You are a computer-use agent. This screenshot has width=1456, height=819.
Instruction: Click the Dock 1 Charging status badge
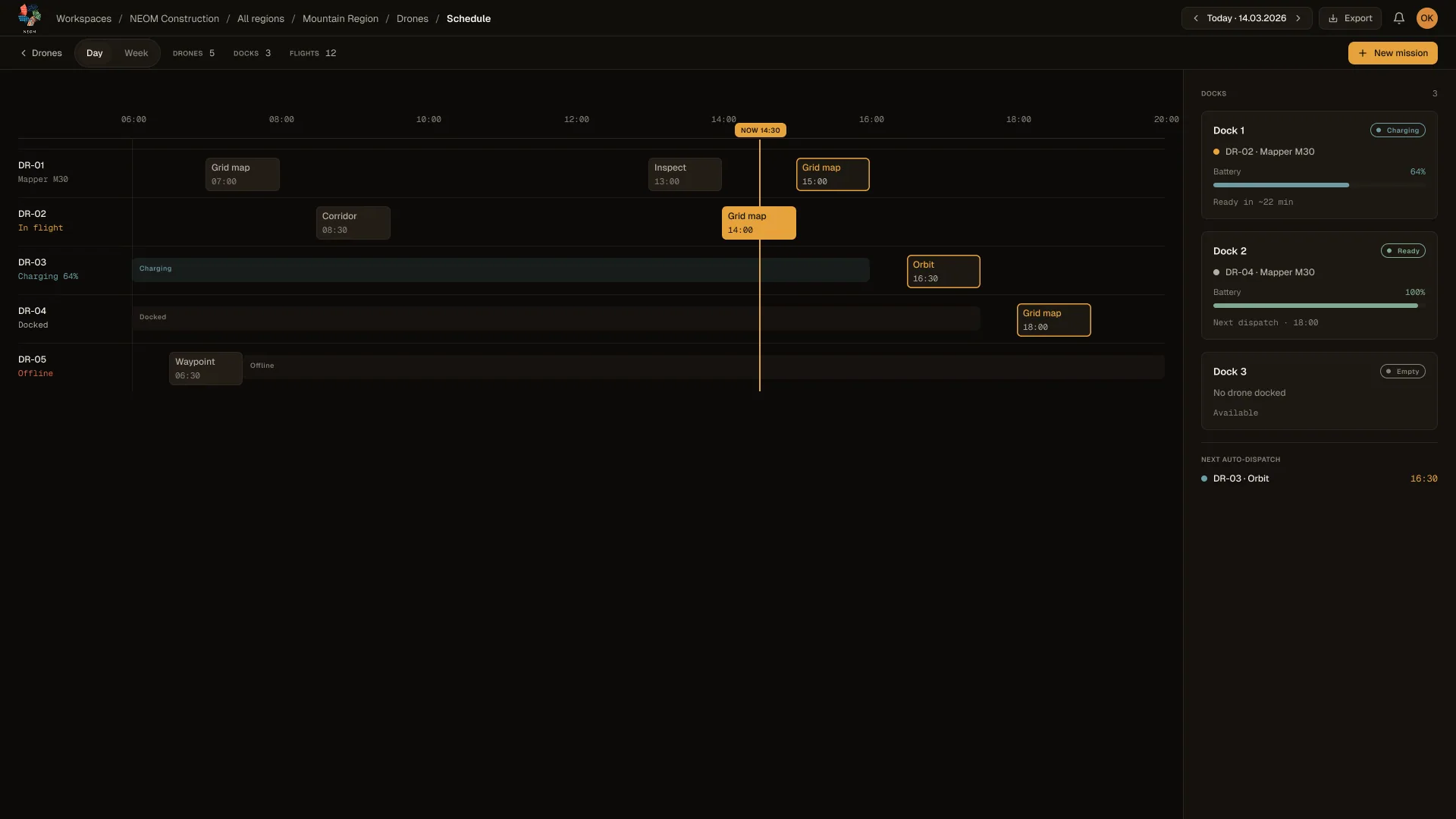point(1398,130)
